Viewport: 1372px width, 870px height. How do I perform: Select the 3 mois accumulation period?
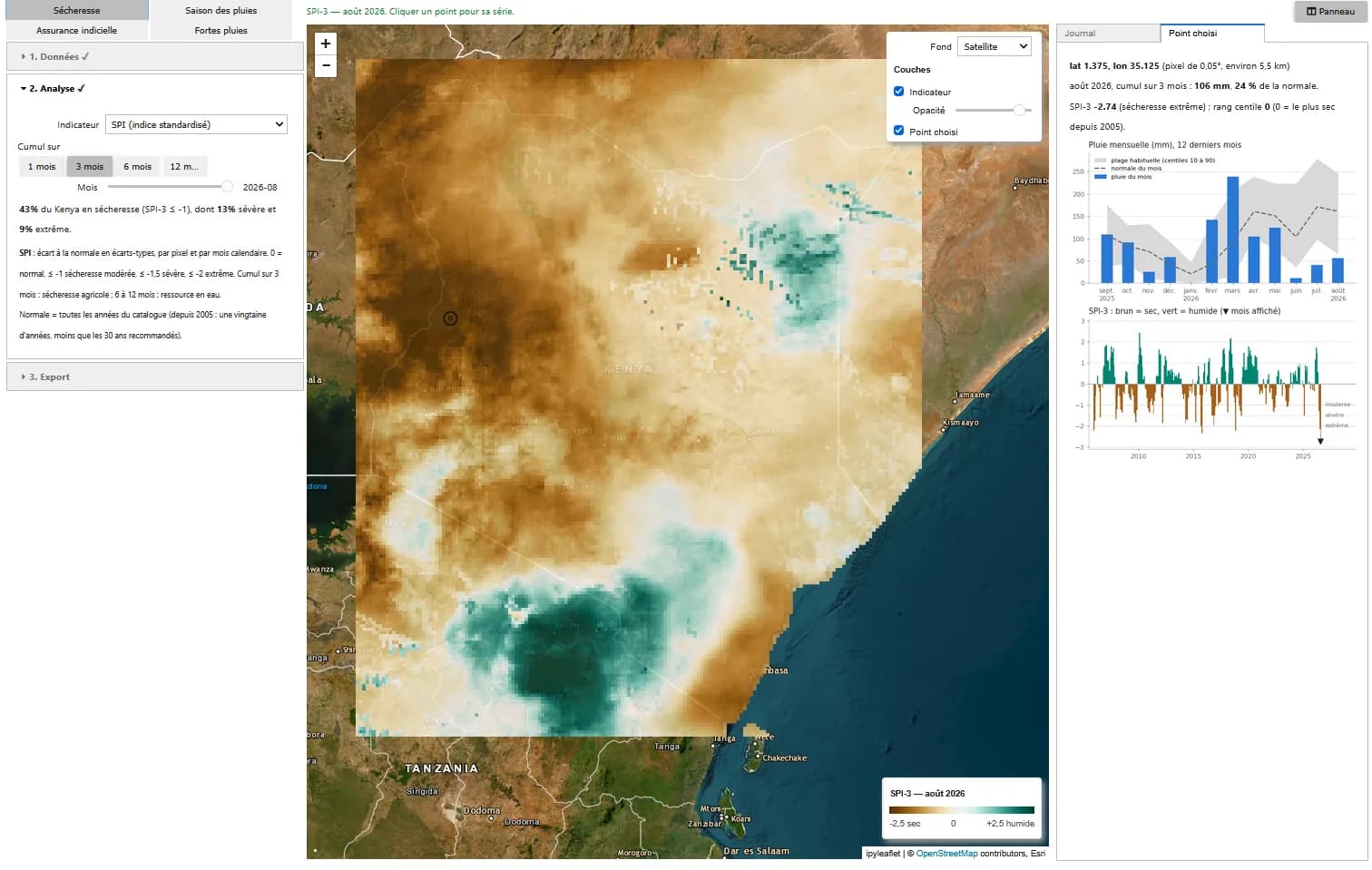coord(90,166)
